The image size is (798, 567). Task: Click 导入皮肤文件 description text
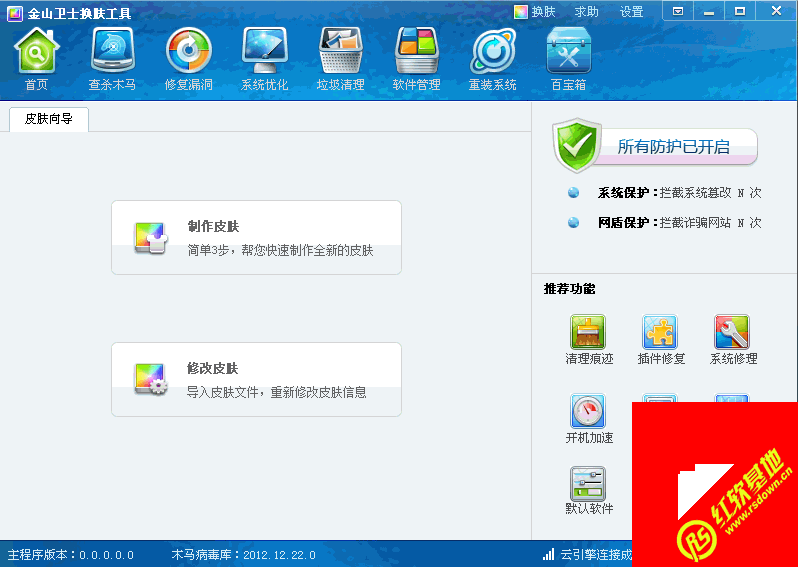coord(276,392)
